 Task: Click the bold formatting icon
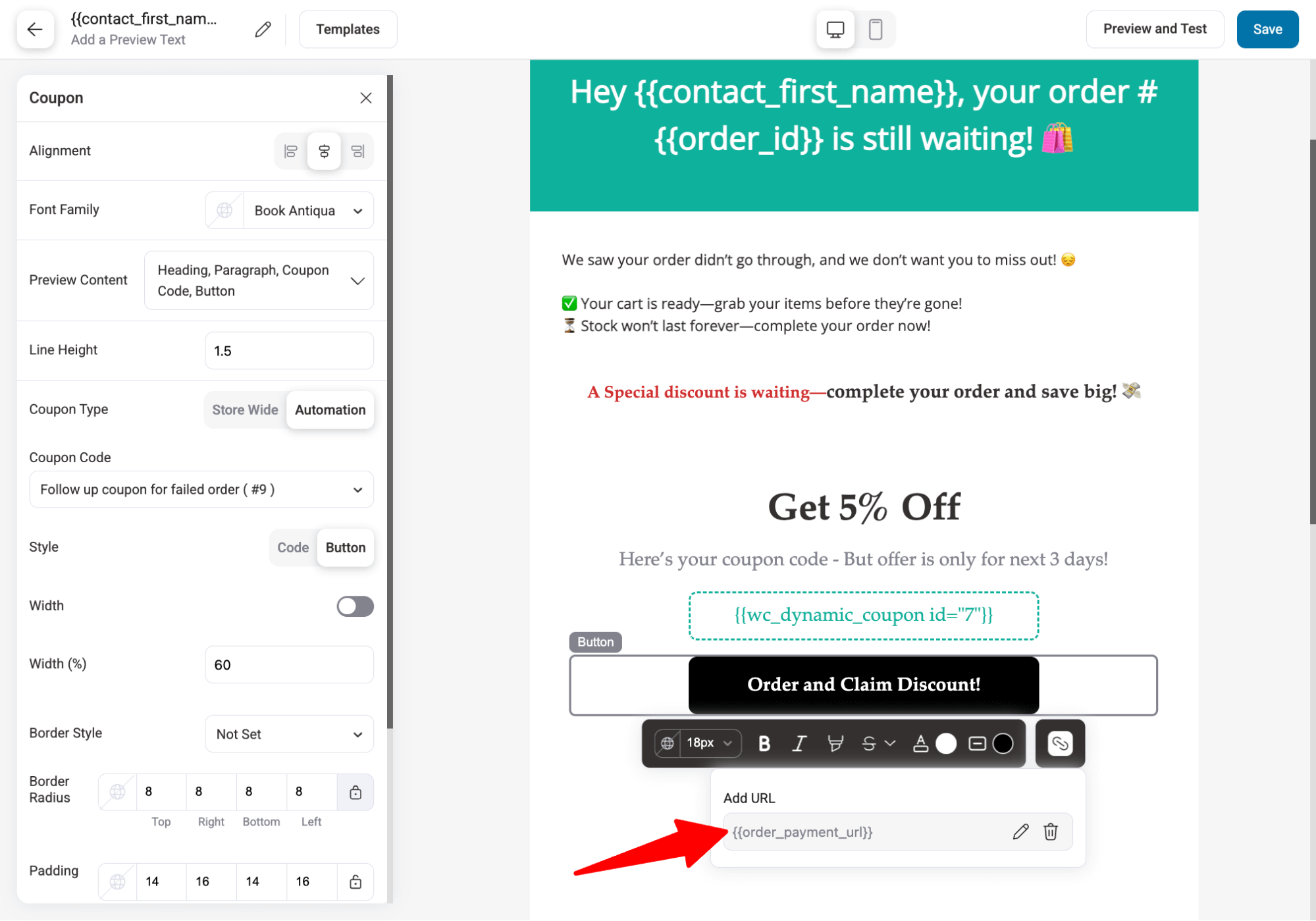pyautogui.click(x=764, y=743)
